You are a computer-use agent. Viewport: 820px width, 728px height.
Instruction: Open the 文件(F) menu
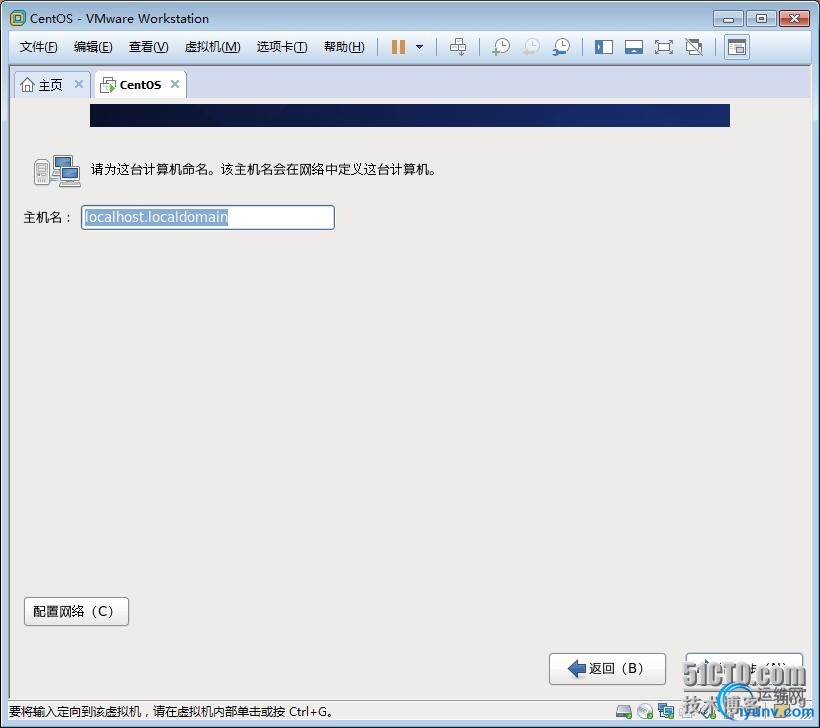tap(38, 47)
